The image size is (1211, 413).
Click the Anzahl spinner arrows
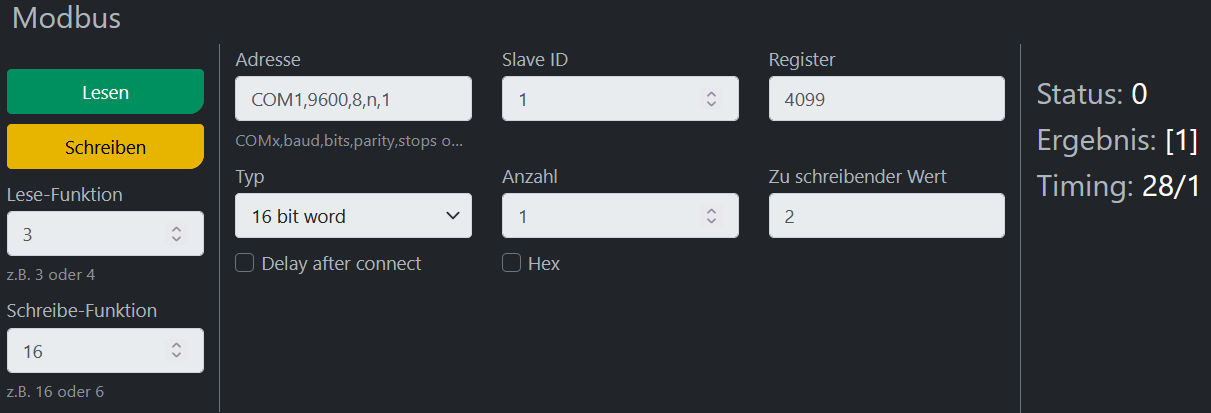click(711, 216)
